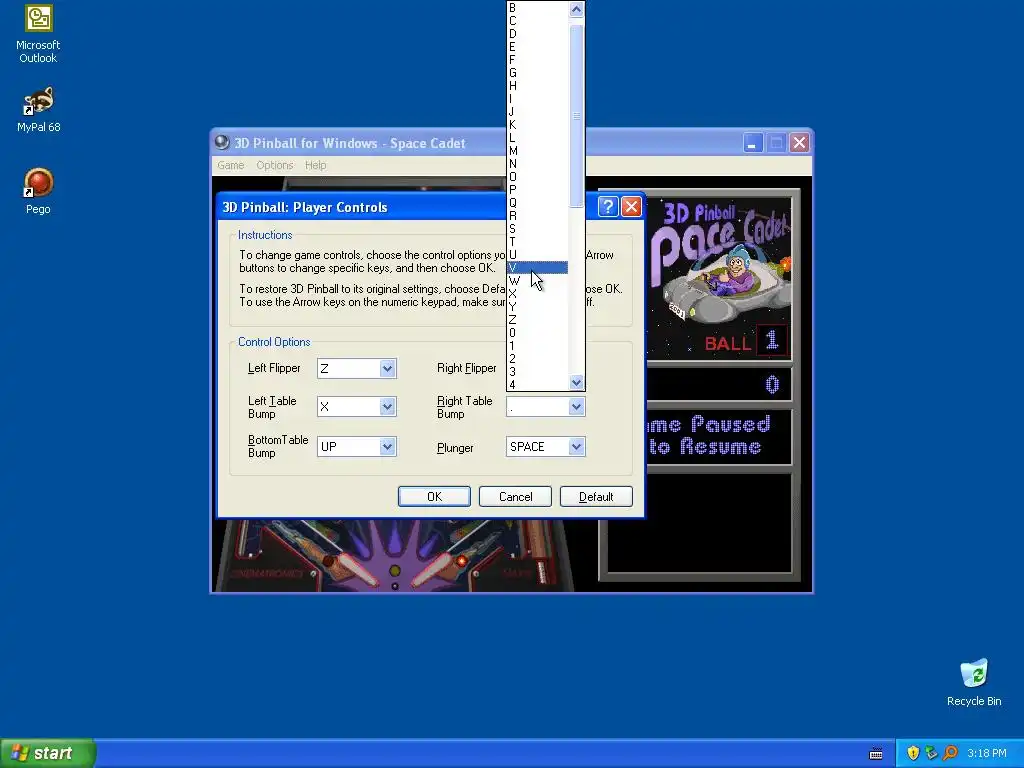This screenshot has height=768, width=1024.
Task: Expand the Left Table Bump dropdown
Action: click(x=387, y=407)
